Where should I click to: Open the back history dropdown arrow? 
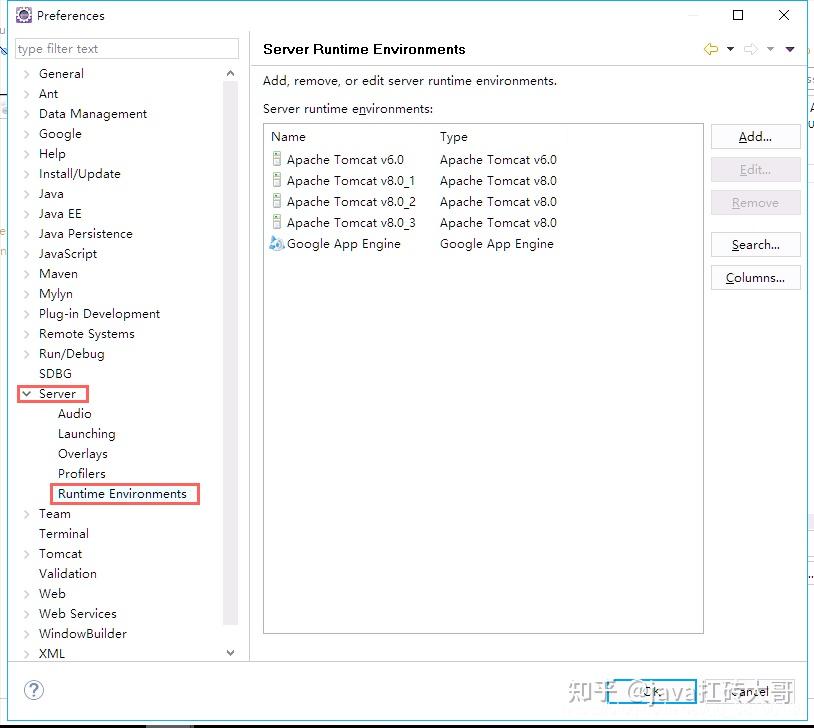pos(730,49)
